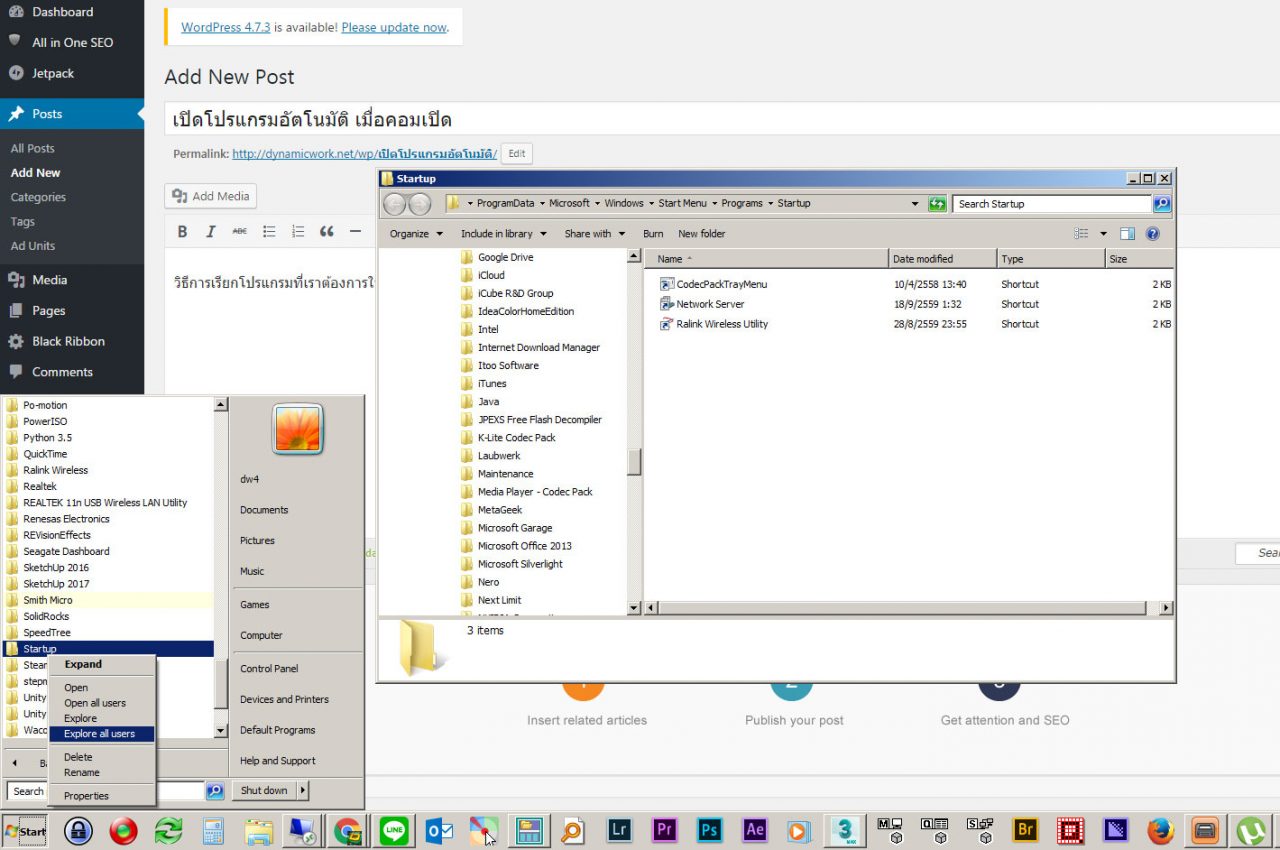Image resolution: width=1280 pixels, height=850 pixels.
Task: Open Include in library dropdown
Action: (x=504, y=234)
